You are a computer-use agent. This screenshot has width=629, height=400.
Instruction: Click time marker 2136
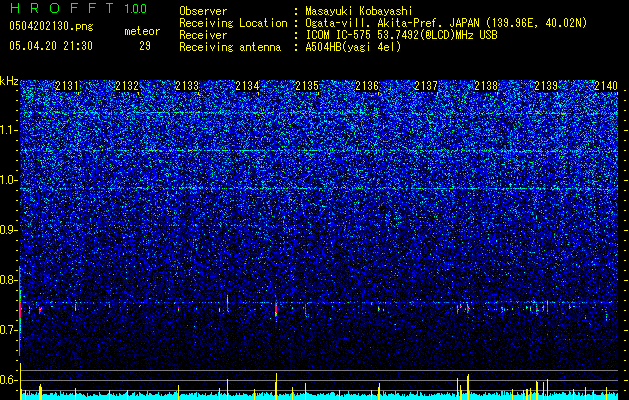click(367, 86)
